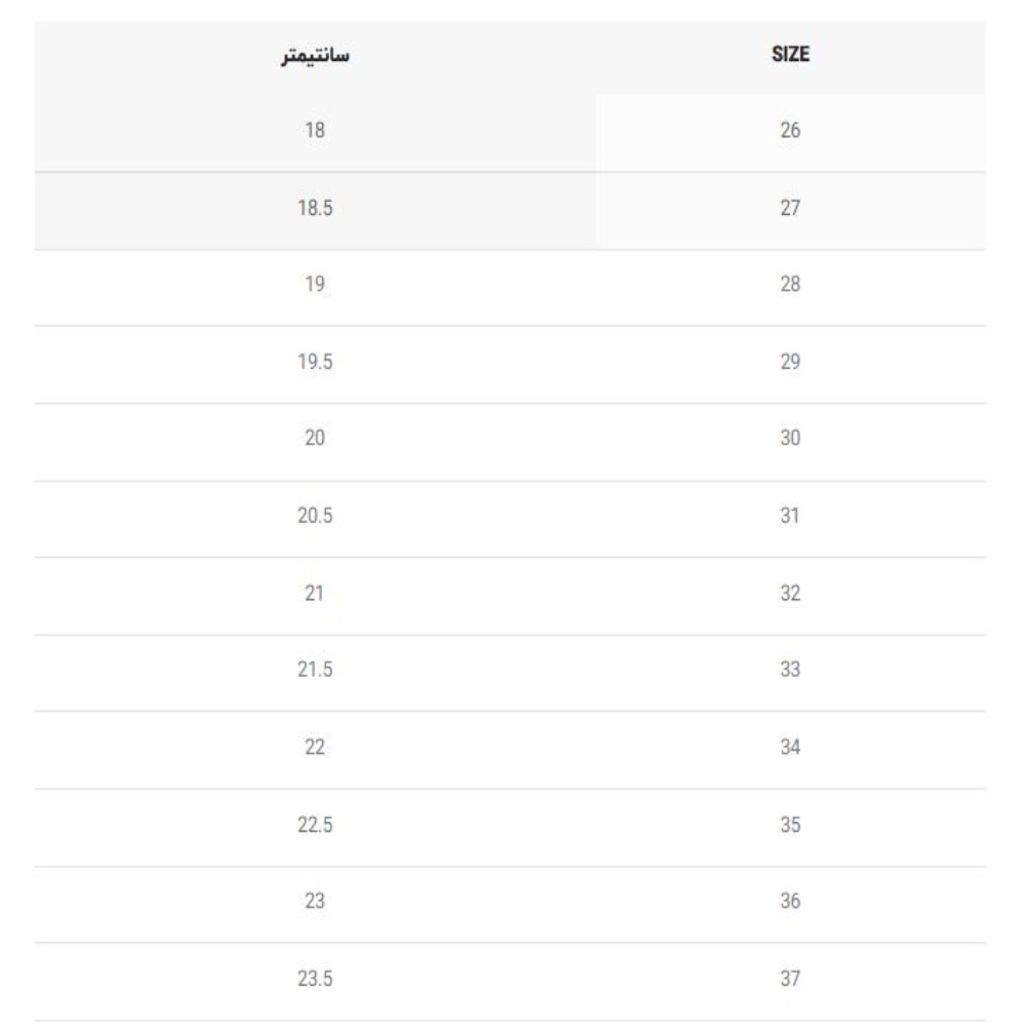
Task: Click the 19.5 centimeter value
Action: pos(314,362)
